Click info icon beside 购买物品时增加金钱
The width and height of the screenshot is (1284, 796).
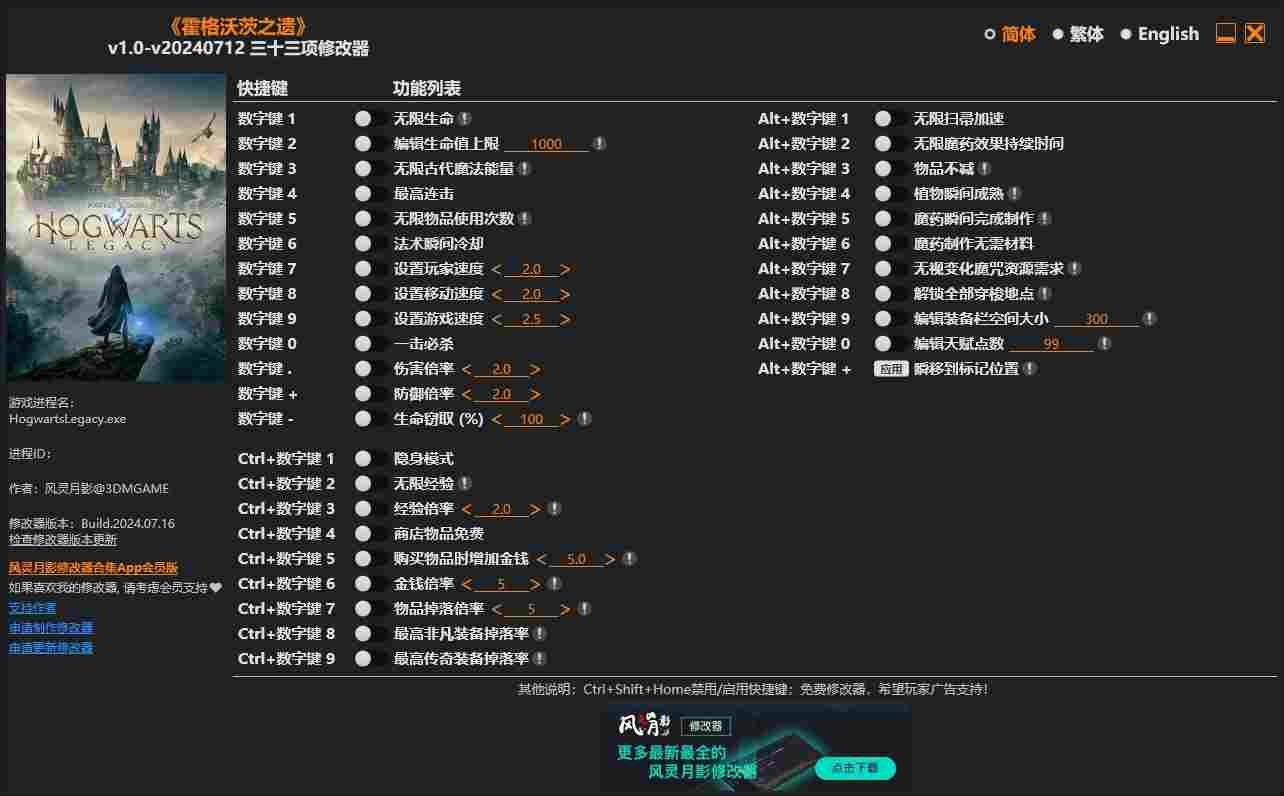629,558
